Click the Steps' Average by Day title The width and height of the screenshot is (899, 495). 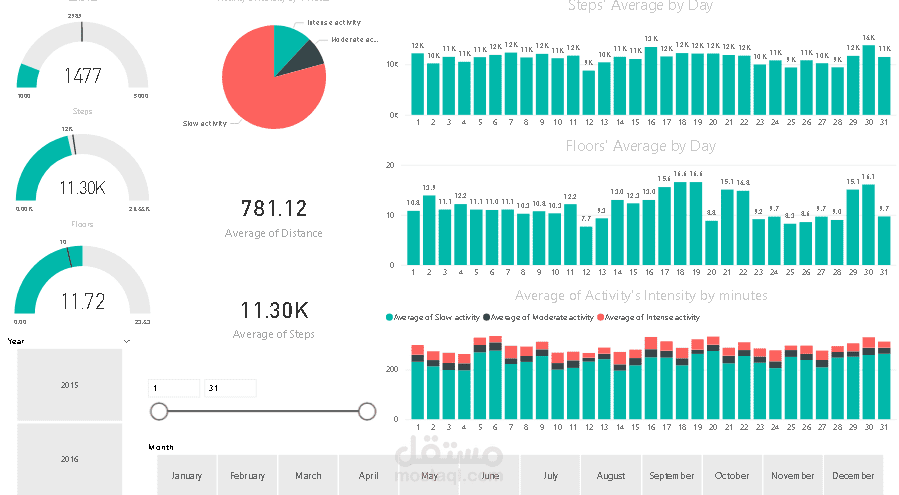640,6
